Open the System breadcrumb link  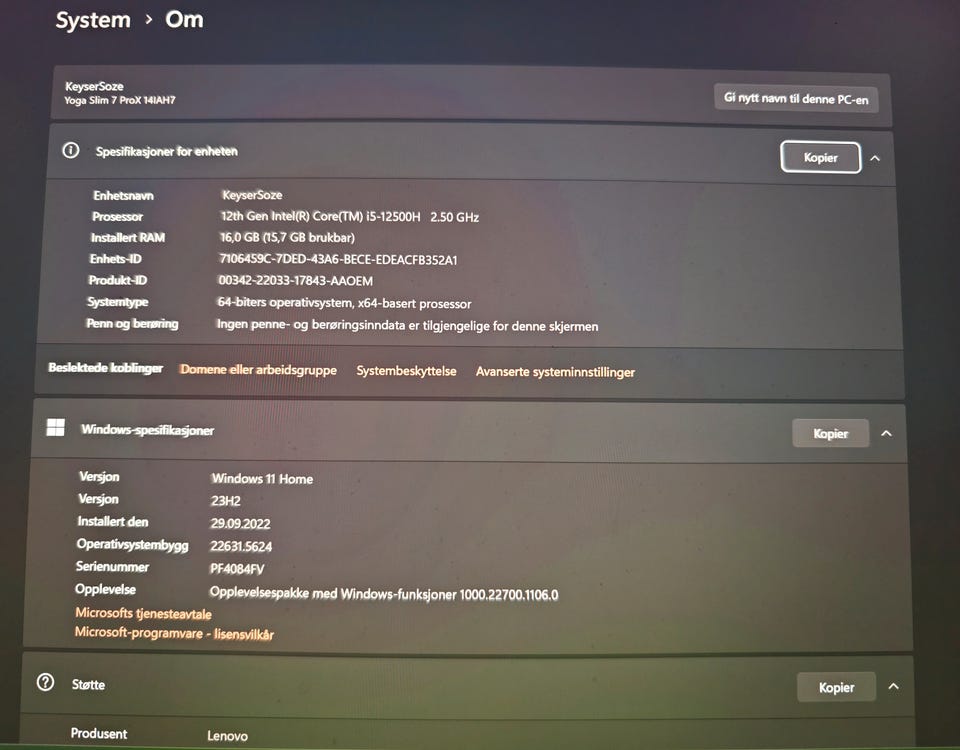pos(93,20)
